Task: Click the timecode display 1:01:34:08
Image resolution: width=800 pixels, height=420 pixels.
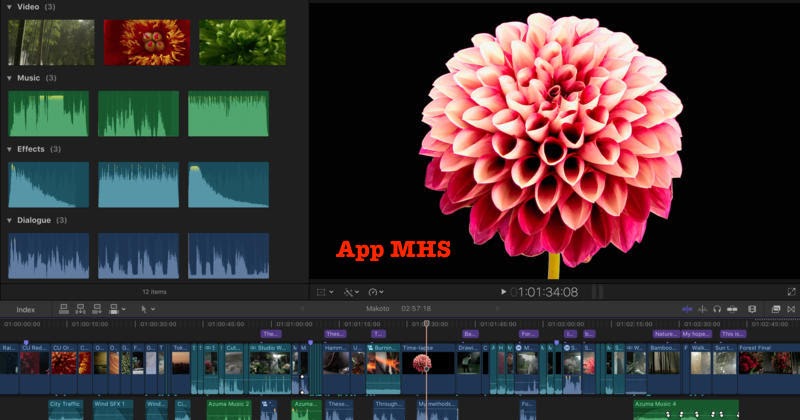Action: 544,292
